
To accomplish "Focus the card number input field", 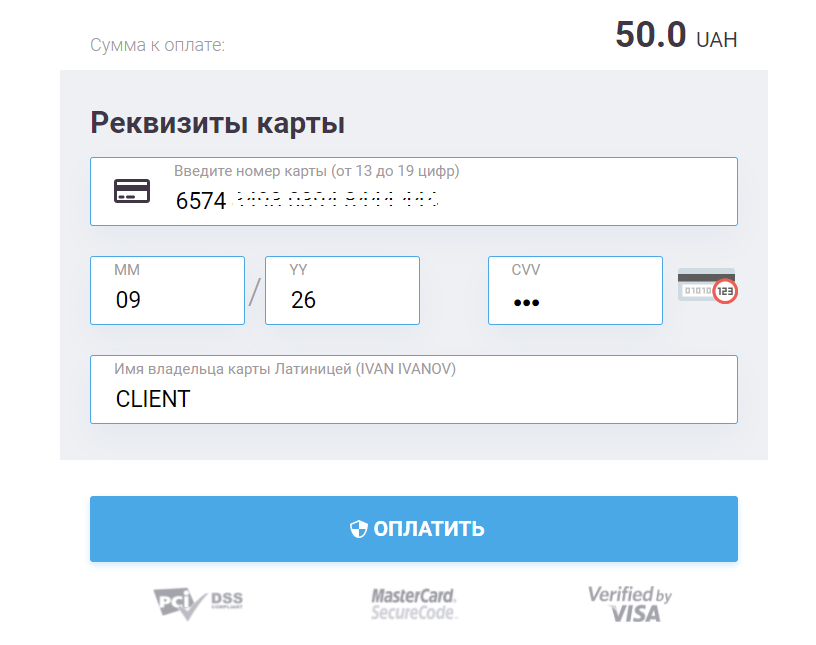I will click(414, 192).
